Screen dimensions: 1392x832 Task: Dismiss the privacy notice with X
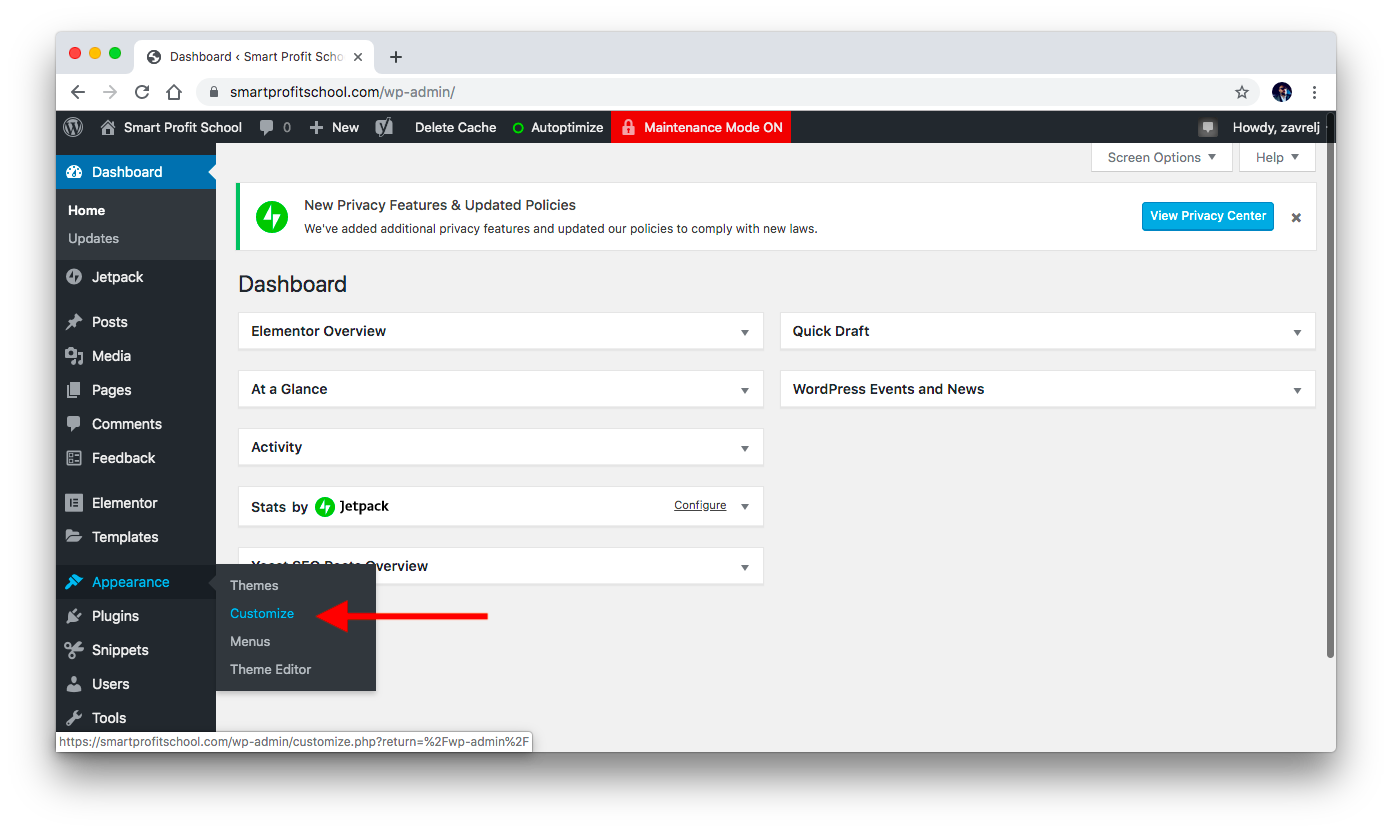coord(1296,217)
